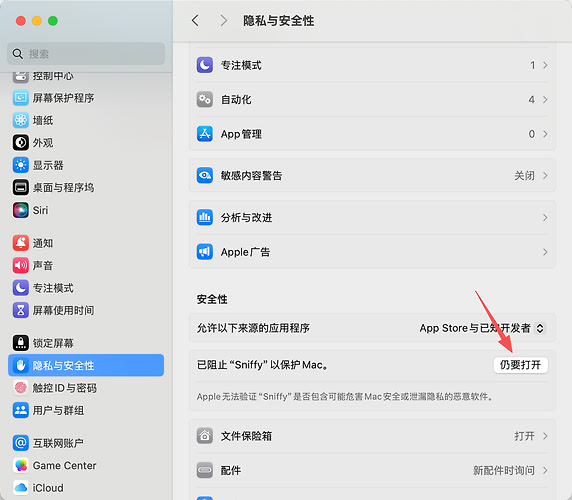Image resolution: width=572 pixels, height=500 pixels.
Task: Click 新配件时询问 value text
Action: [x=504, y=470]
